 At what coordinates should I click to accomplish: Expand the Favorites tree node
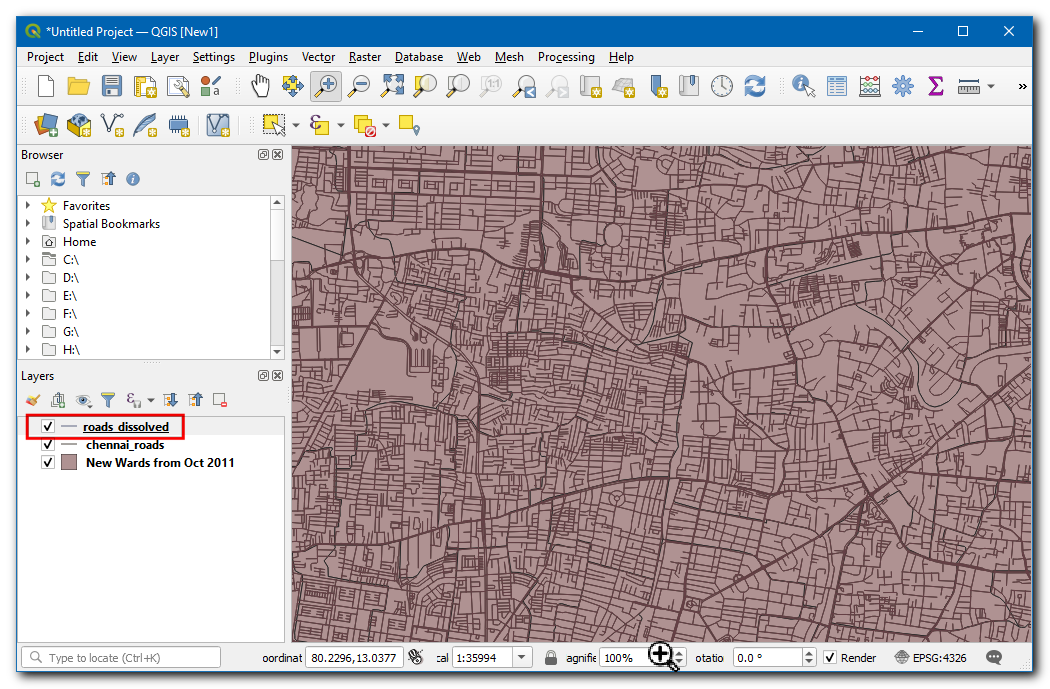click(x=28, y=206)
